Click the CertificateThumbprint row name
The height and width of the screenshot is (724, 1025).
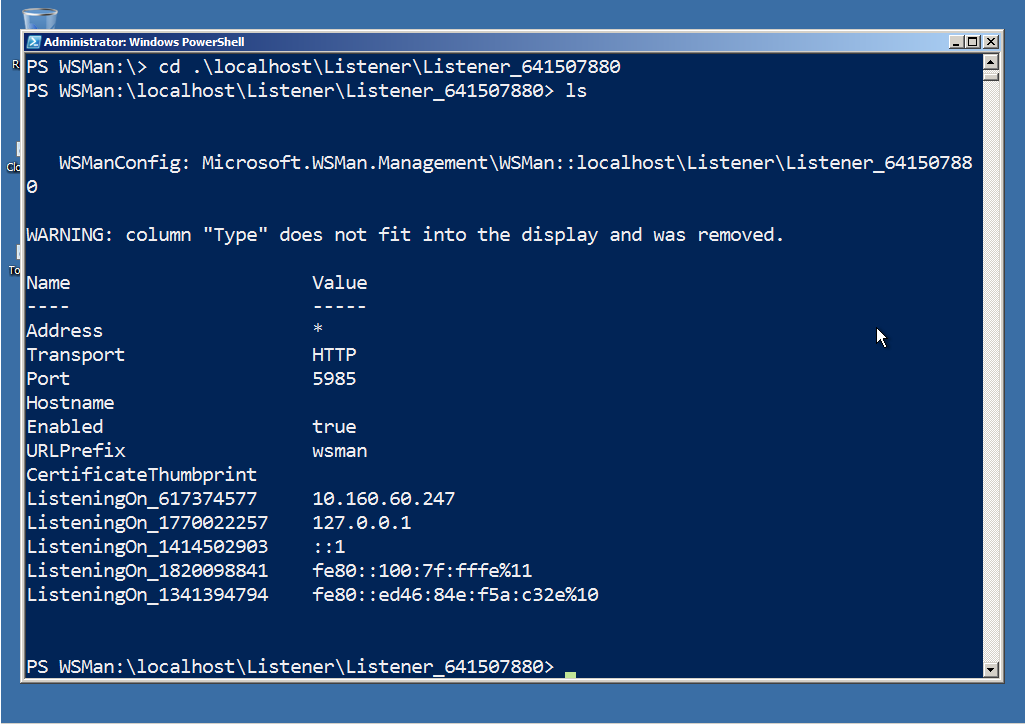click(141, 475)
